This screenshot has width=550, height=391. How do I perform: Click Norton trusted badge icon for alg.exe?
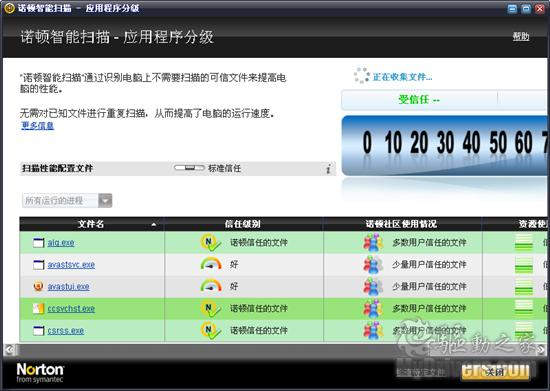click(210, 242)
